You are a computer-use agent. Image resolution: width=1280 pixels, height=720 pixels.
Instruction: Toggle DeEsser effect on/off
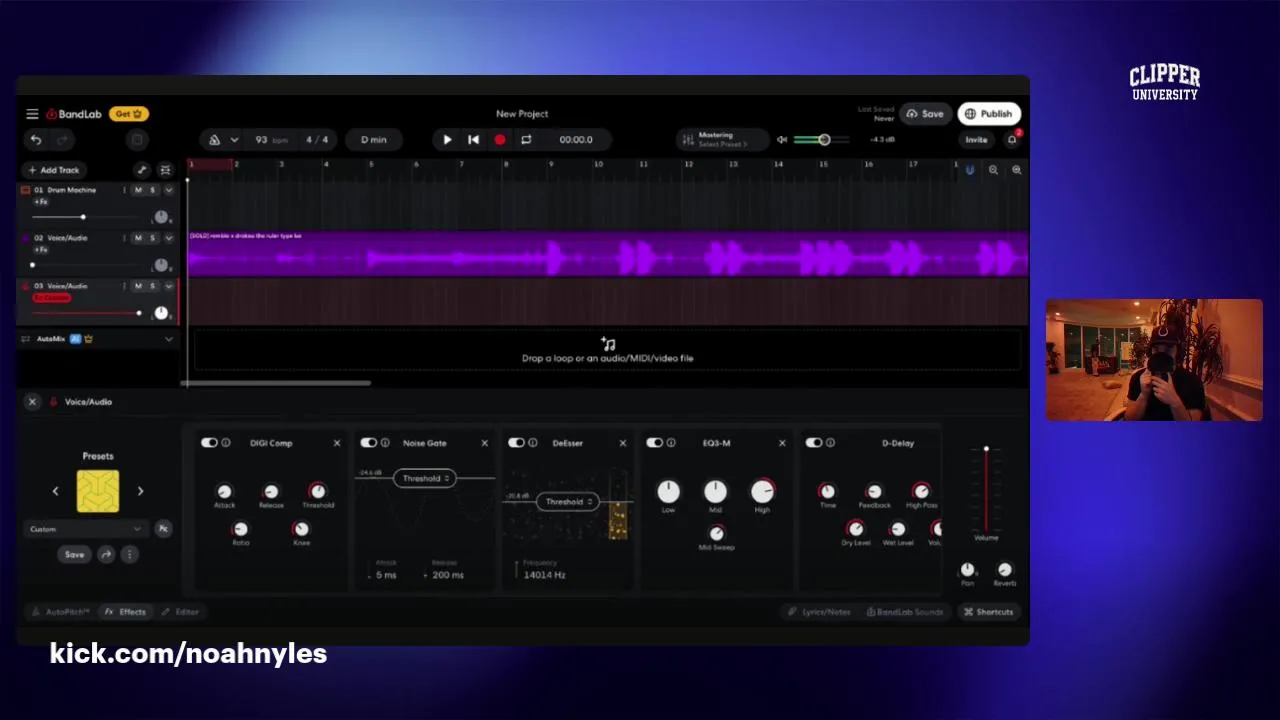pos(516,443)
